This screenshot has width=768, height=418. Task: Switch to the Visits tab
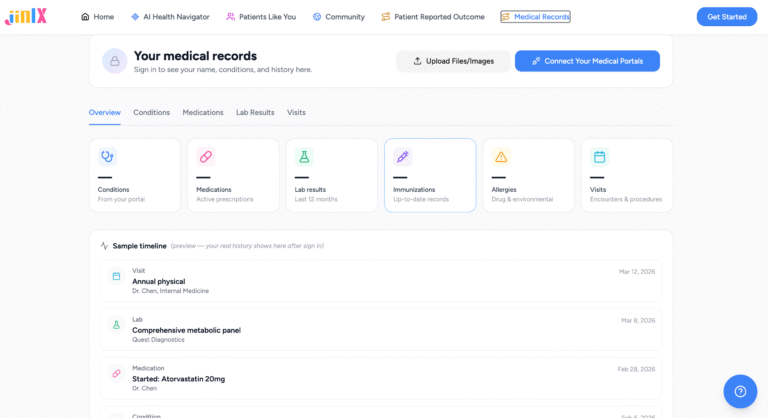pyautogui.click(x=296, y=112)
